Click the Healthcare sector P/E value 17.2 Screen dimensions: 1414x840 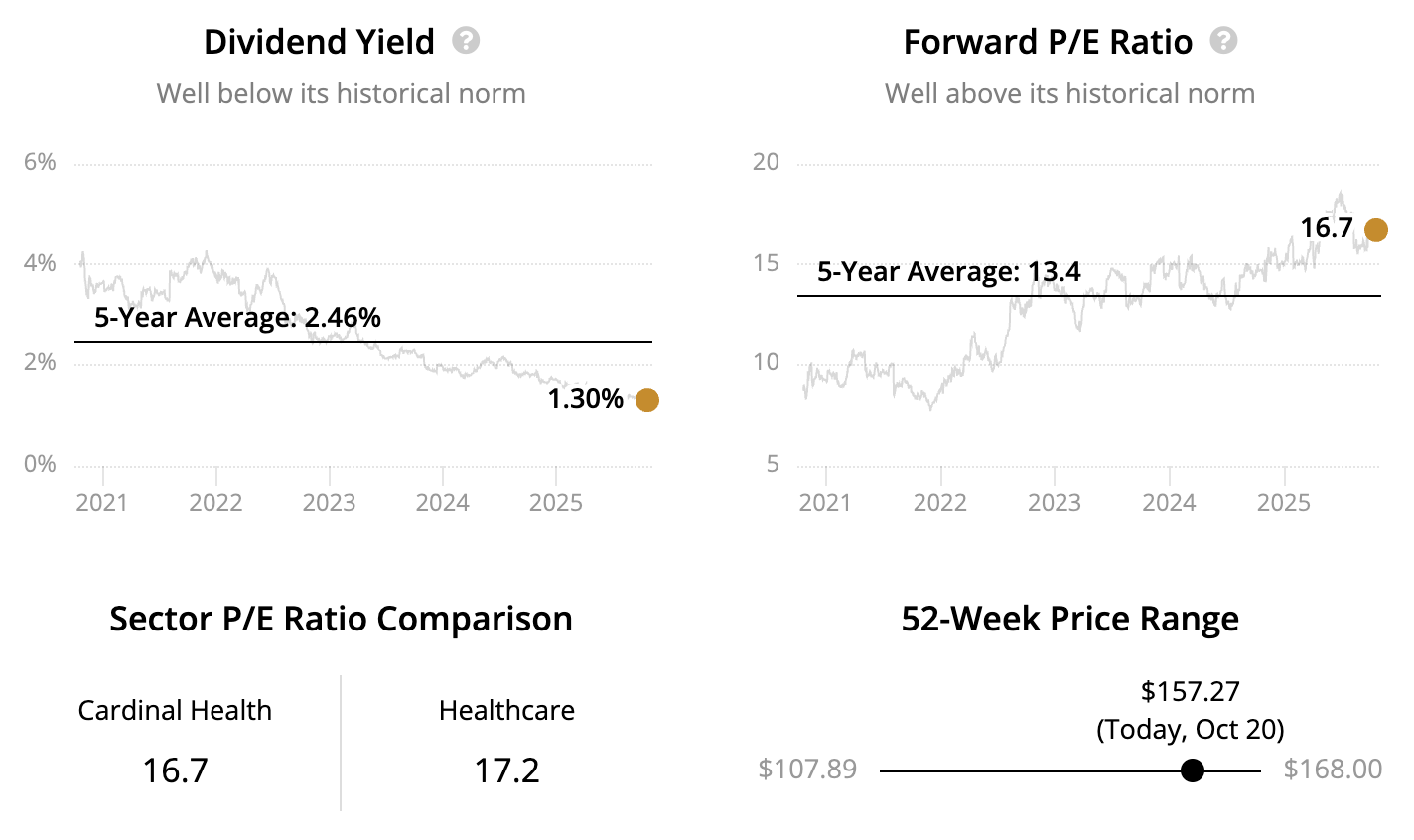coord(506,770)
